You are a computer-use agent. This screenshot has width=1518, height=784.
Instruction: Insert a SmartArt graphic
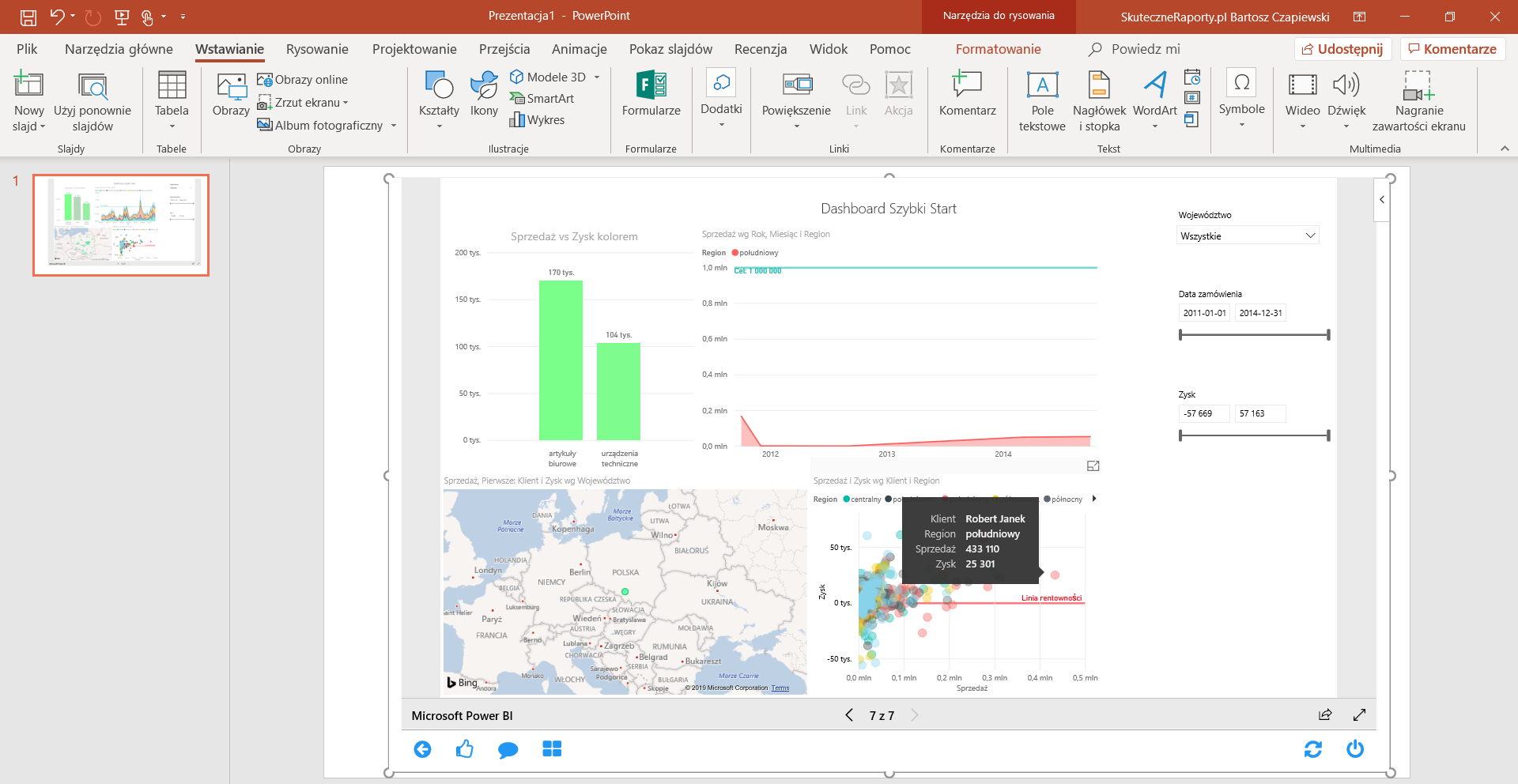coord(542,99)
